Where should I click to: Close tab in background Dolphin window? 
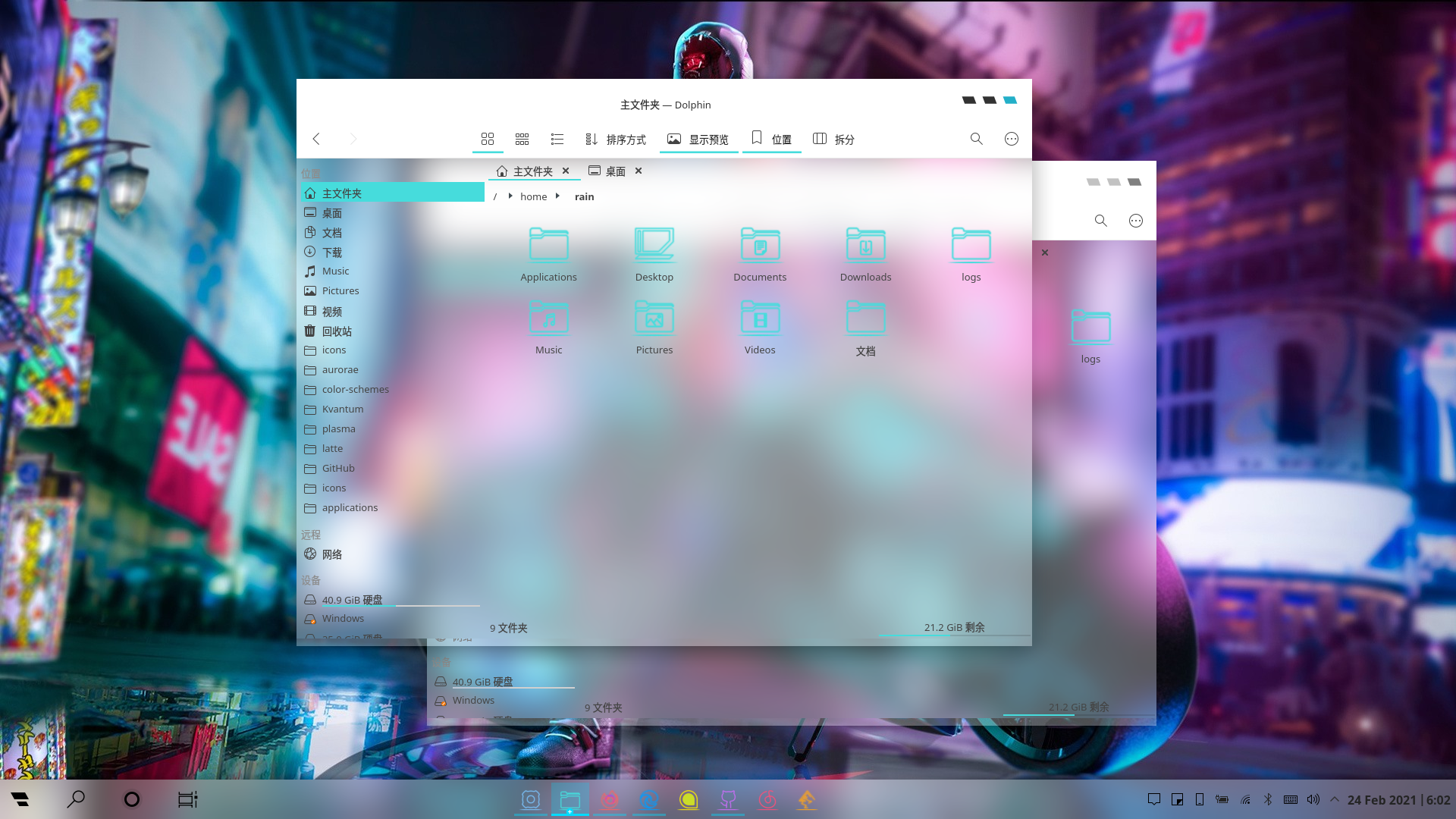[1045, 253]
